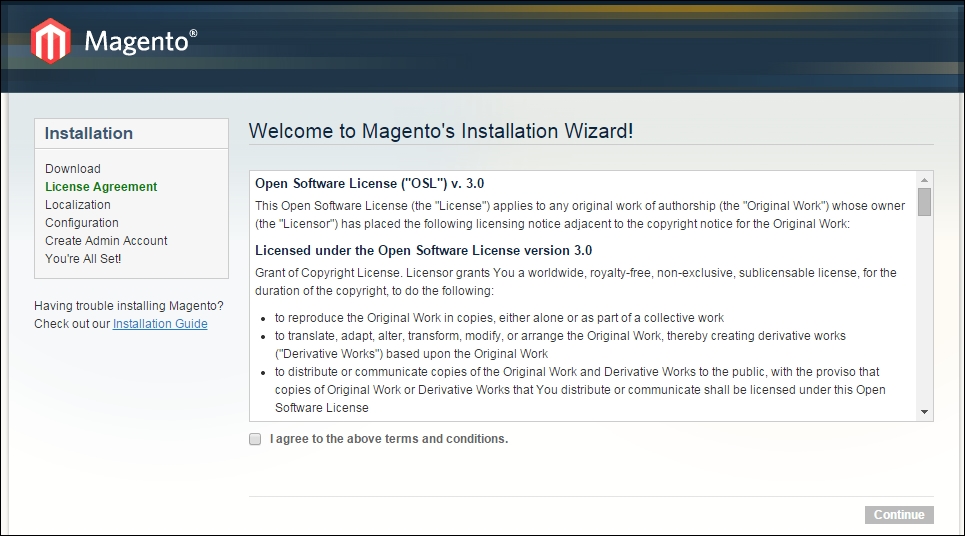The width and height of the screenshot is (965, 536).
Task: Click the Magento wordmark text
Action: coord(140,41)
